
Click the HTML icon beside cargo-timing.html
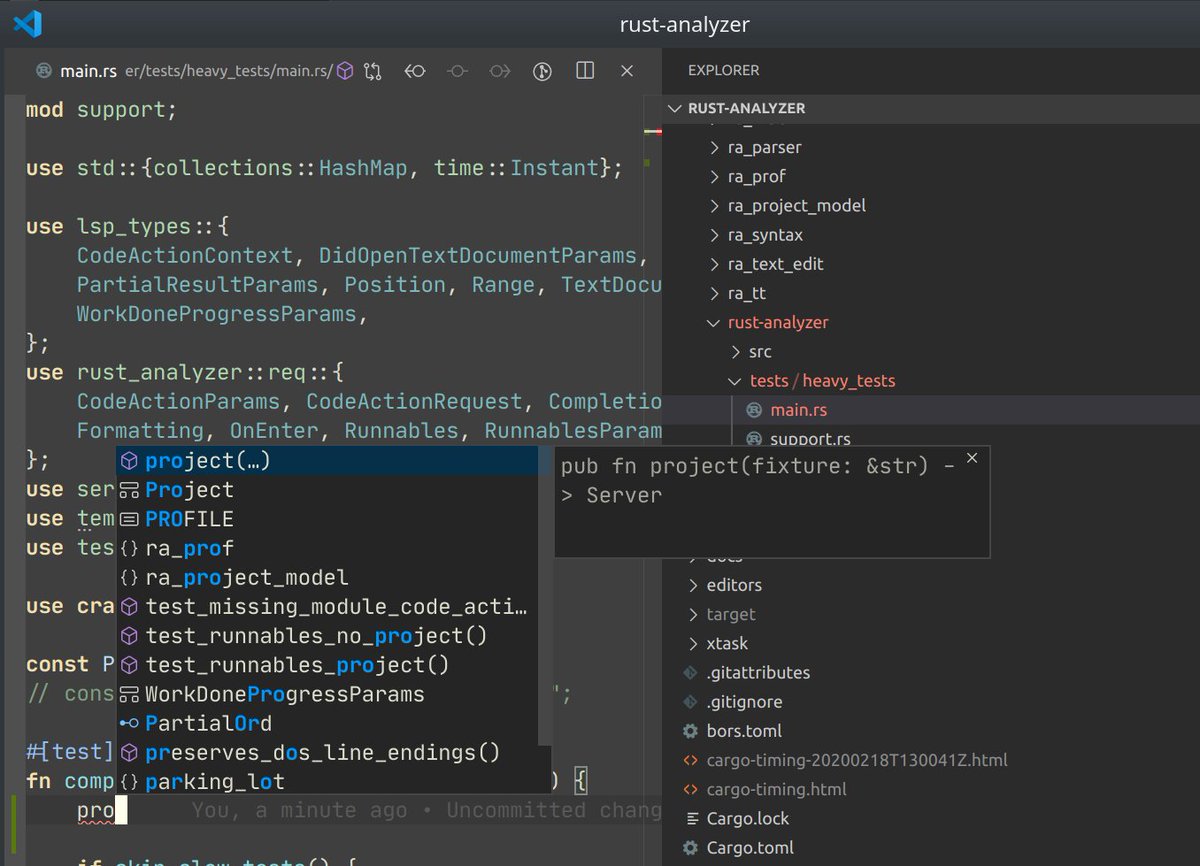690,789
